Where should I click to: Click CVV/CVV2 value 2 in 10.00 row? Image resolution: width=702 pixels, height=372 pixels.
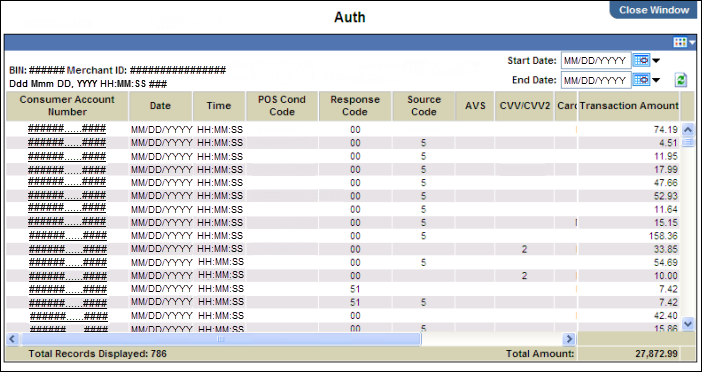click(x=524, y=276)
